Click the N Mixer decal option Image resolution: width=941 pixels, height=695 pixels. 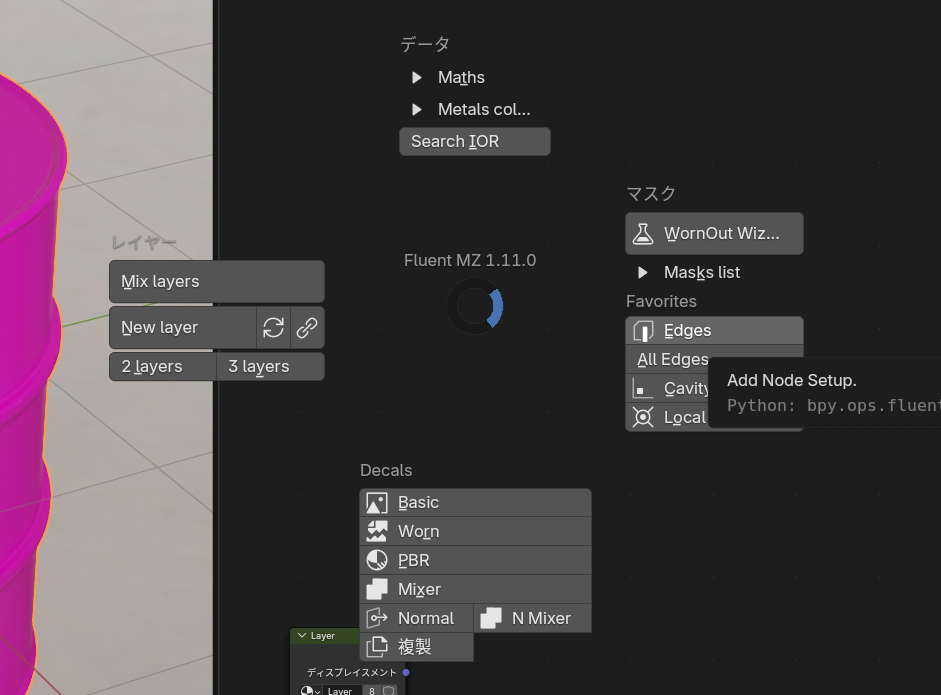[x=532, y=619]
